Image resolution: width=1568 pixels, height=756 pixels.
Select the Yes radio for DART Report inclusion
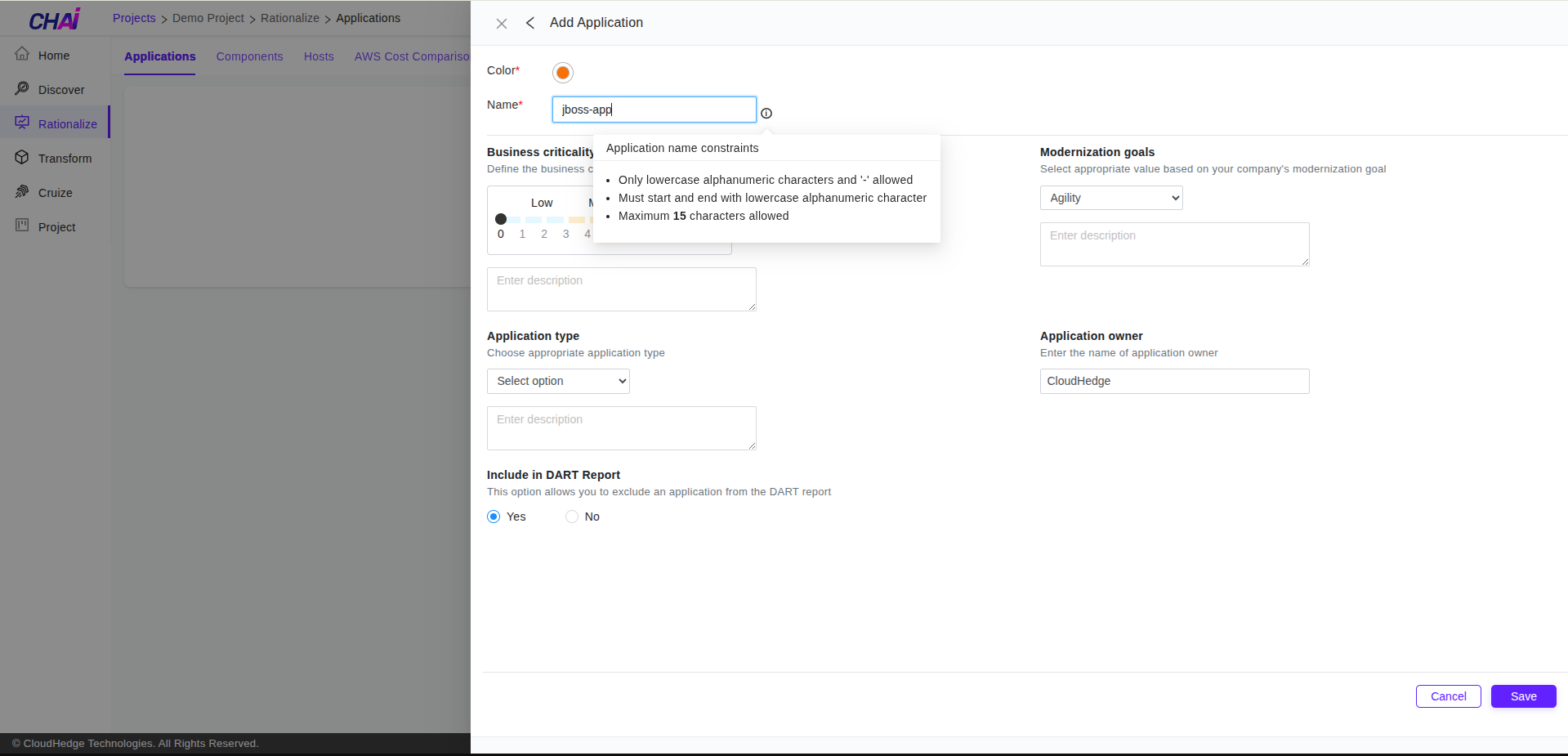494,517
